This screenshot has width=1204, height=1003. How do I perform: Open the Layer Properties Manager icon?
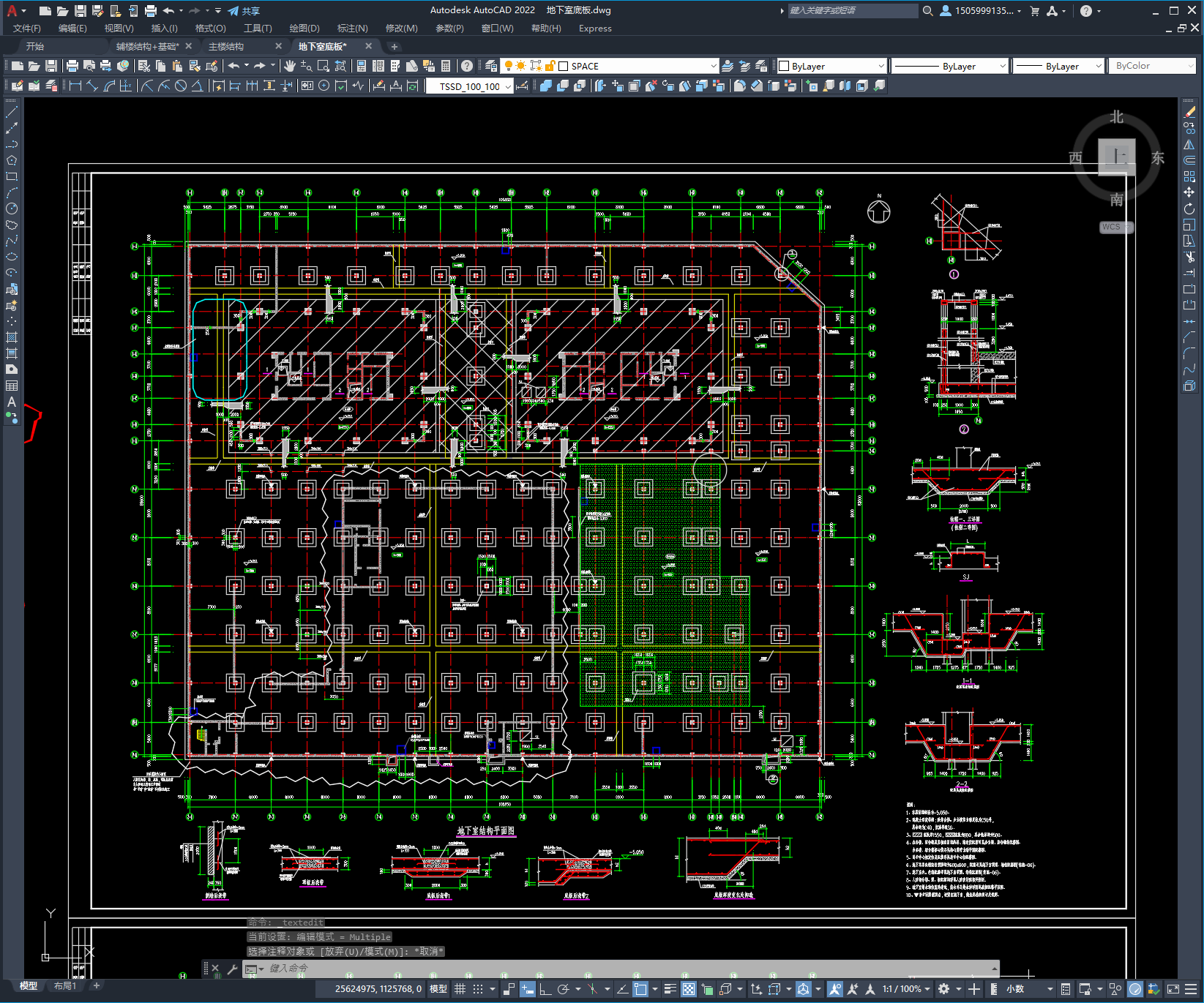491,66
